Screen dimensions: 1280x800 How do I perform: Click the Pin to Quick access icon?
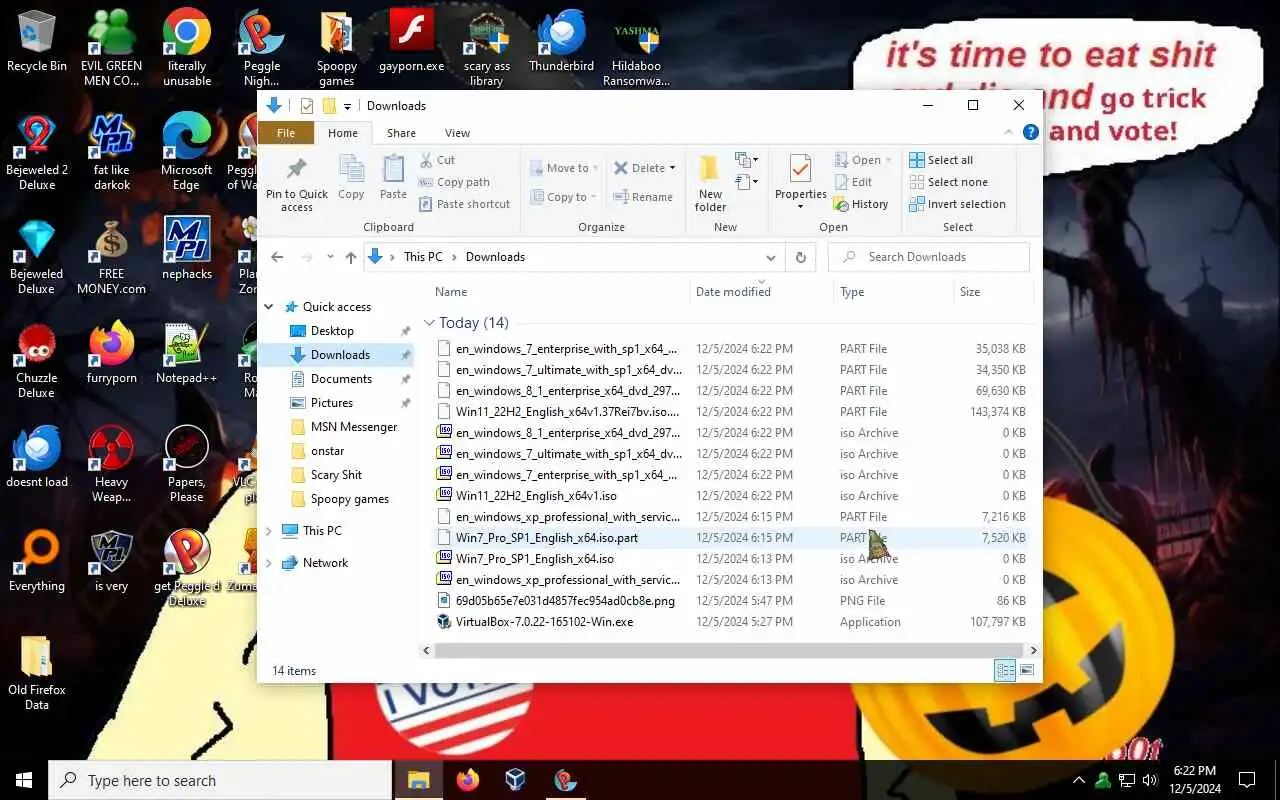[296, 185]
